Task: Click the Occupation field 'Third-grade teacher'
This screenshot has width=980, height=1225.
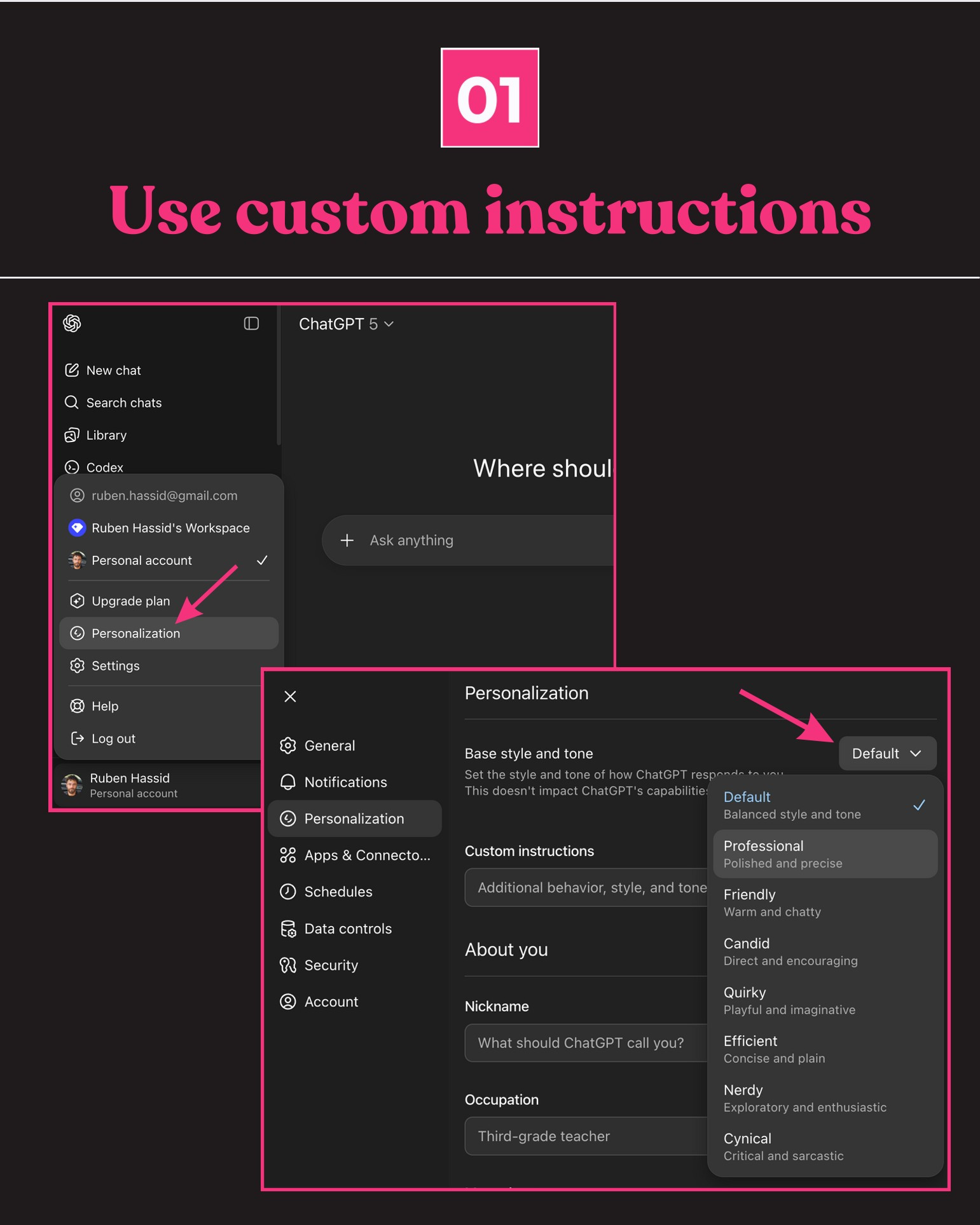Action: click(x=586, y=1137)
